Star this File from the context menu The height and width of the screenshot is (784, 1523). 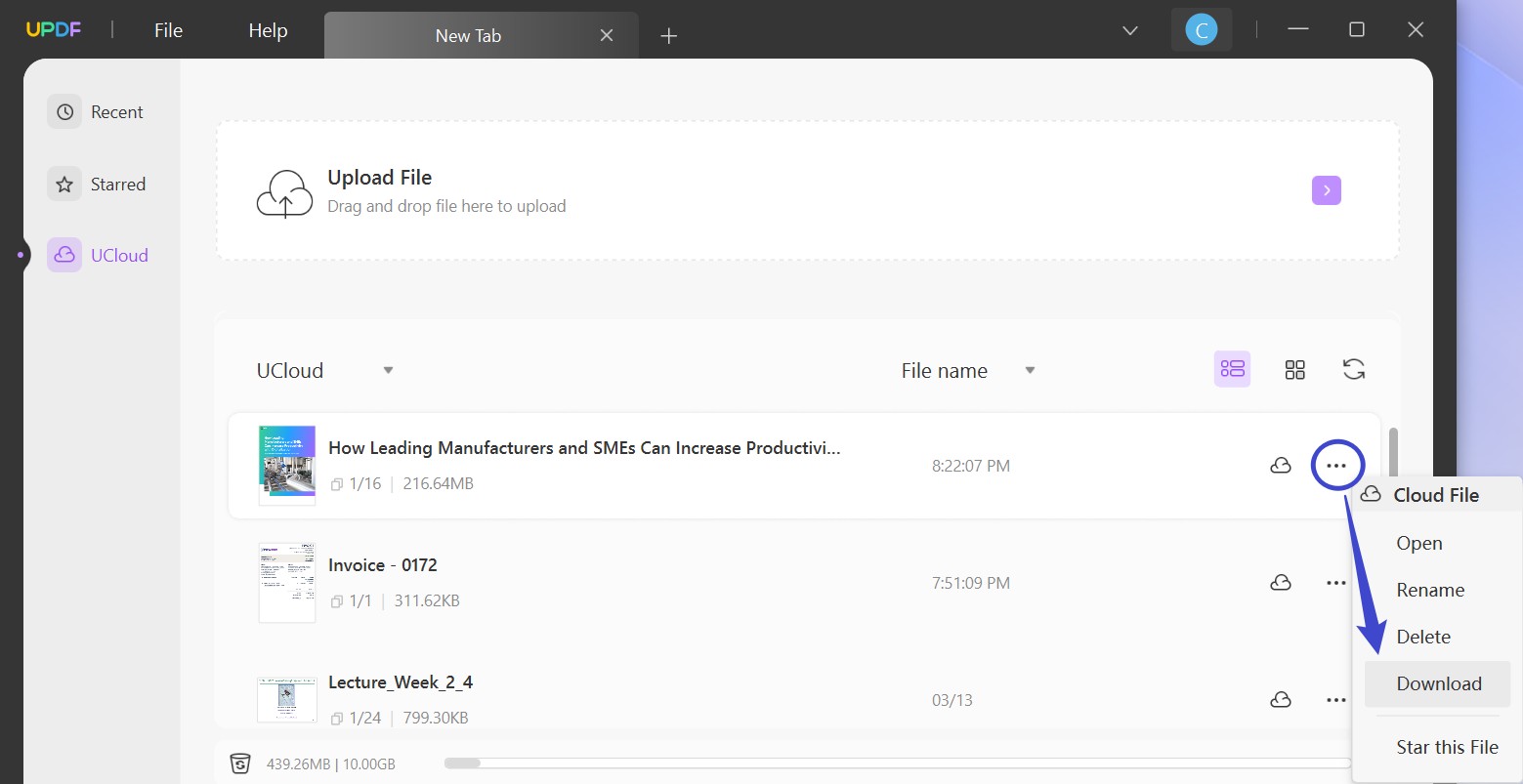point(1447,747)
